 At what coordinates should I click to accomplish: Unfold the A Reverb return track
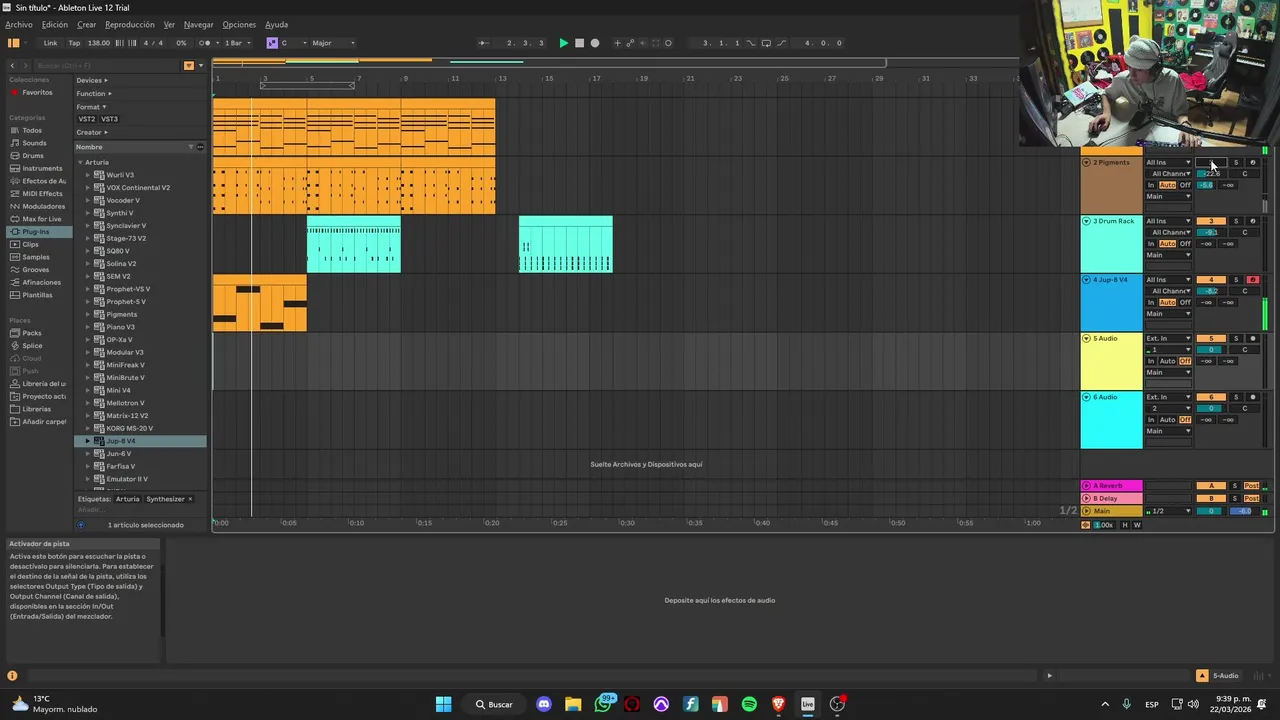[x=1087, y=486]
